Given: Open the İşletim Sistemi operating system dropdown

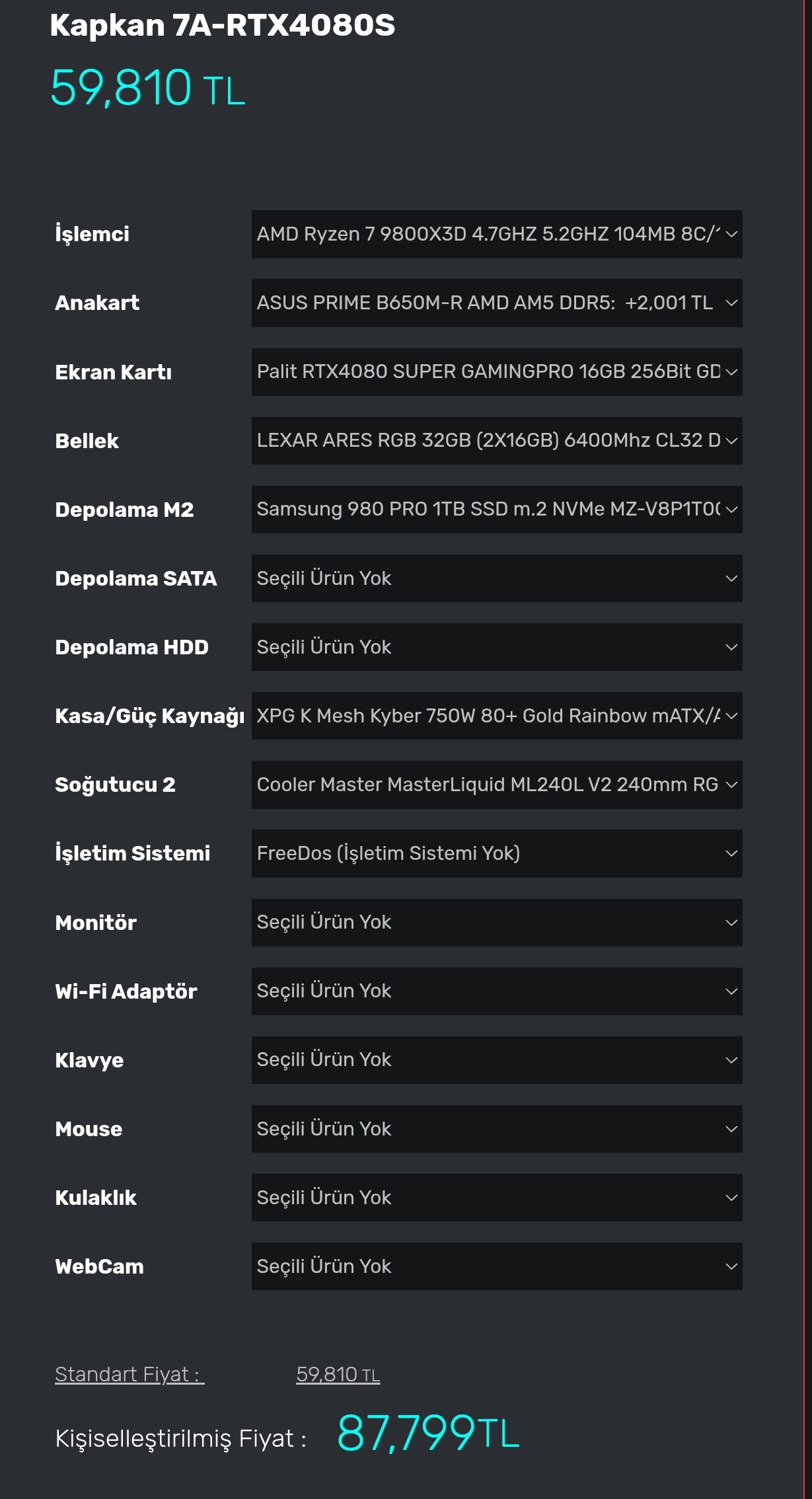Looking at the screenshot, I should [x=496, y=853].
